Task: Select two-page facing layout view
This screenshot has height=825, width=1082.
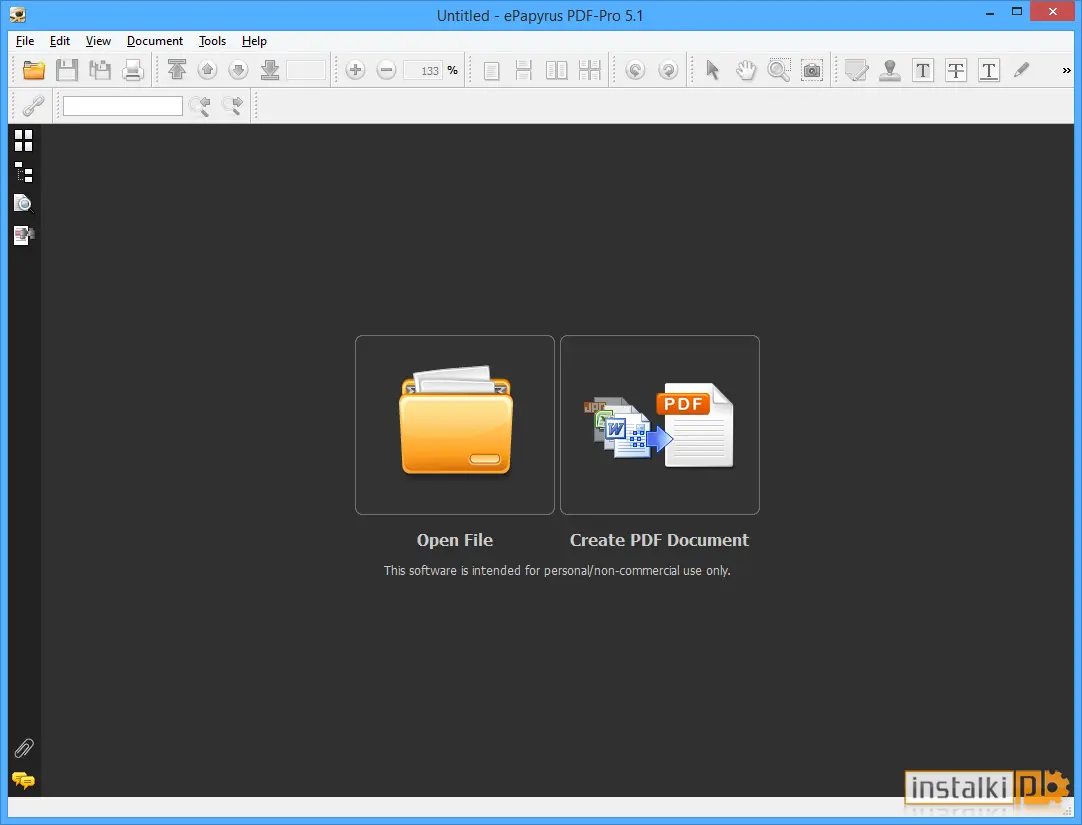Action: [x=556, y=70]
